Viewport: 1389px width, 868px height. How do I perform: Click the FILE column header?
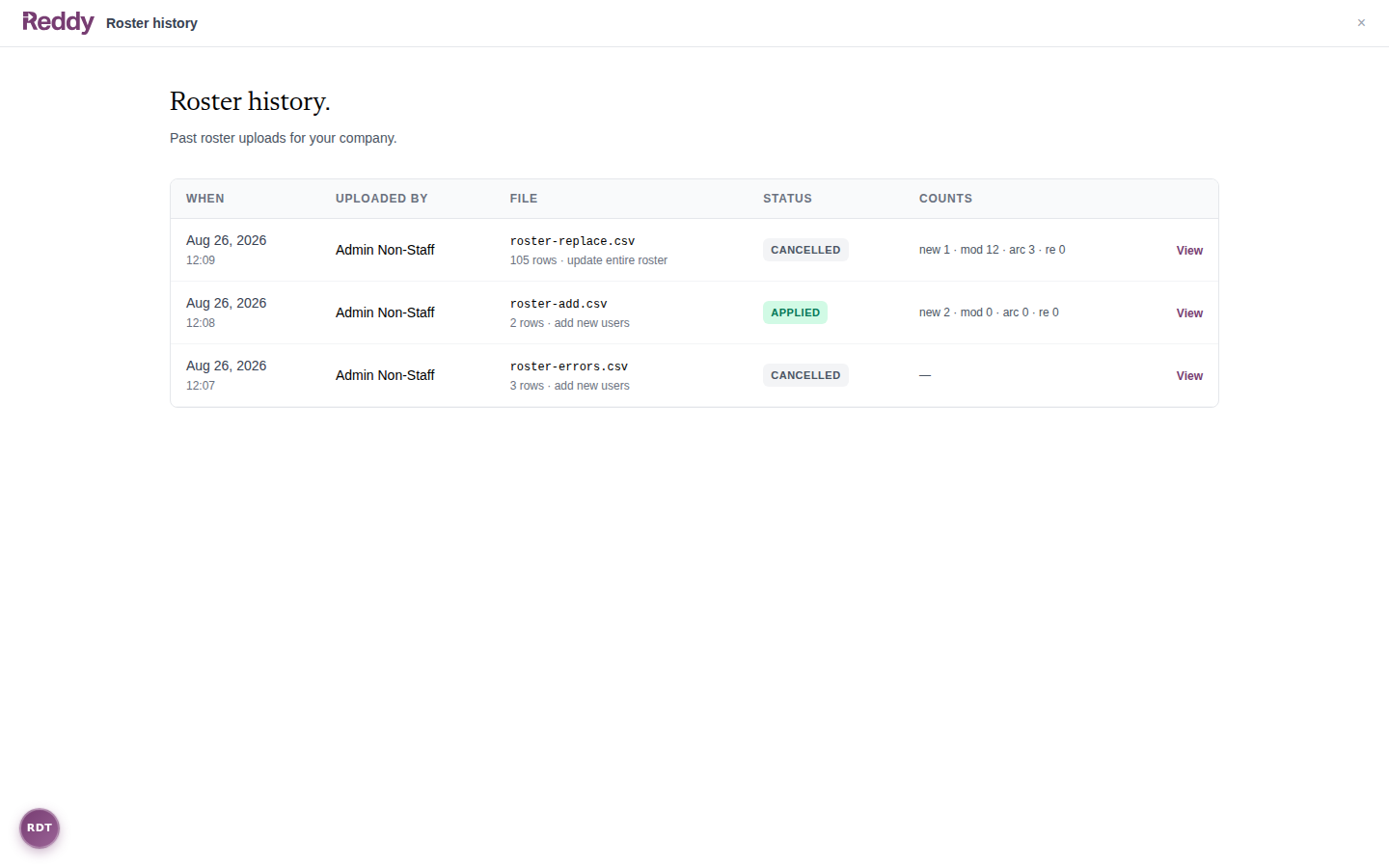524,199
